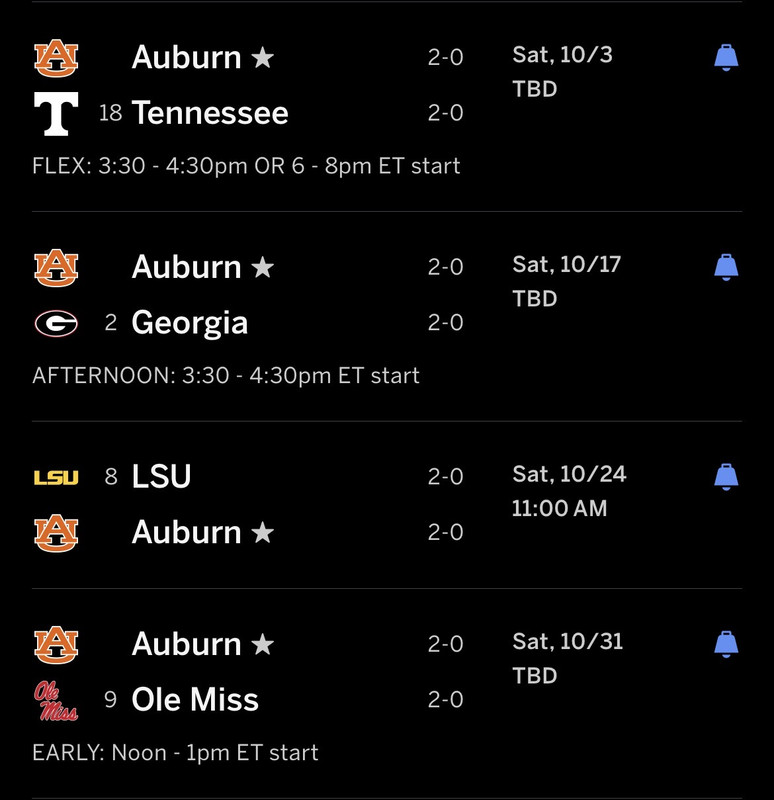Screen dimensions: 774x800
Task: Open the Georgia team name link
Action: tap(189, 323)
